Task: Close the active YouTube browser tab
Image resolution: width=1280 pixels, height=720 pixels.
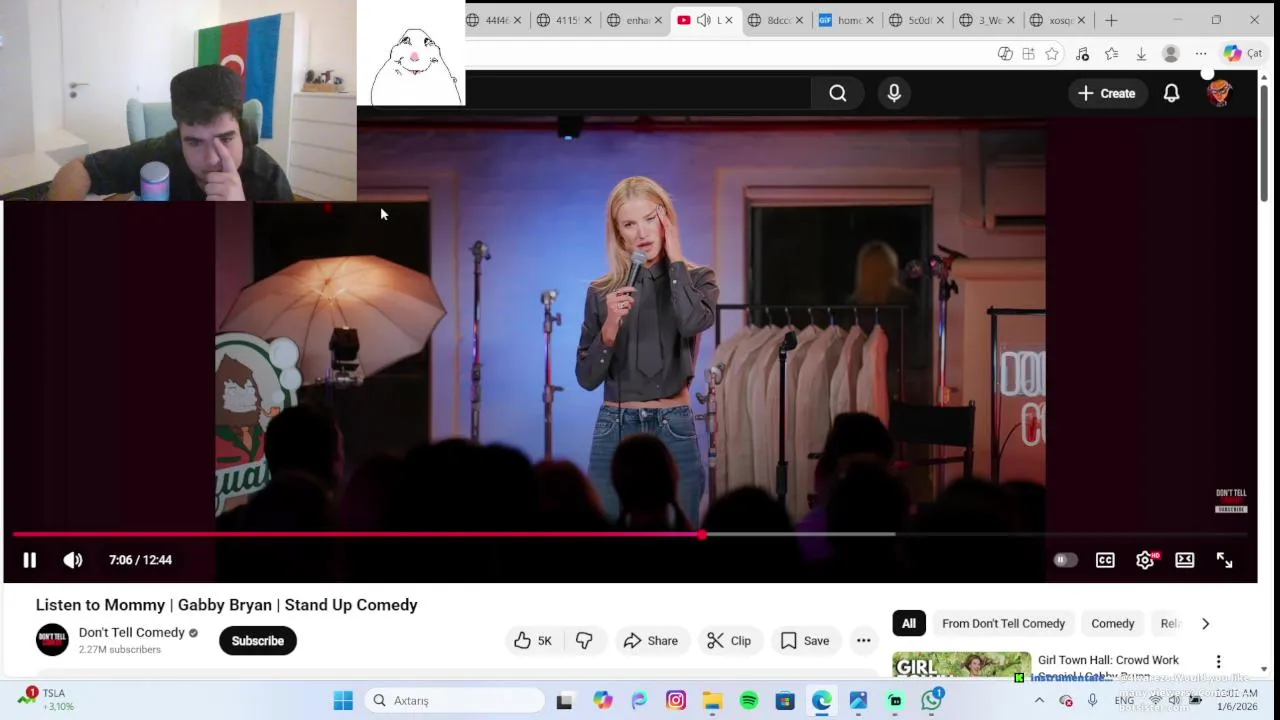Action: (x=728, y=20)
